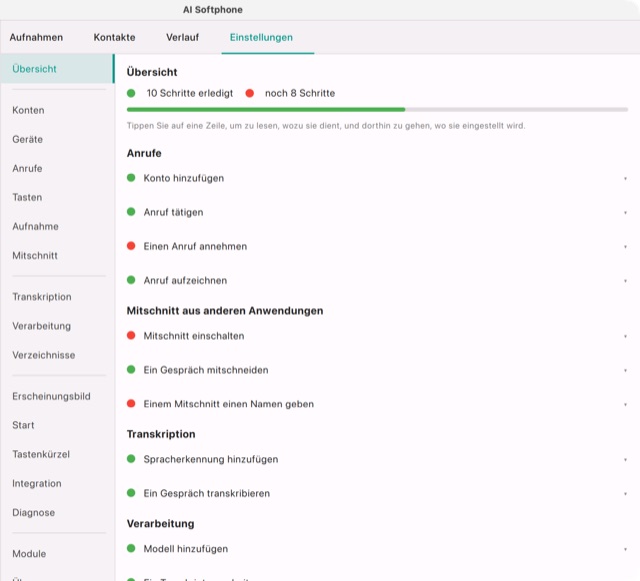This screenshot has width=640, height=581.
Task: Expand the Konto hinzufügen row arrow
Action: pyautogui.click(x=625, y=178)
